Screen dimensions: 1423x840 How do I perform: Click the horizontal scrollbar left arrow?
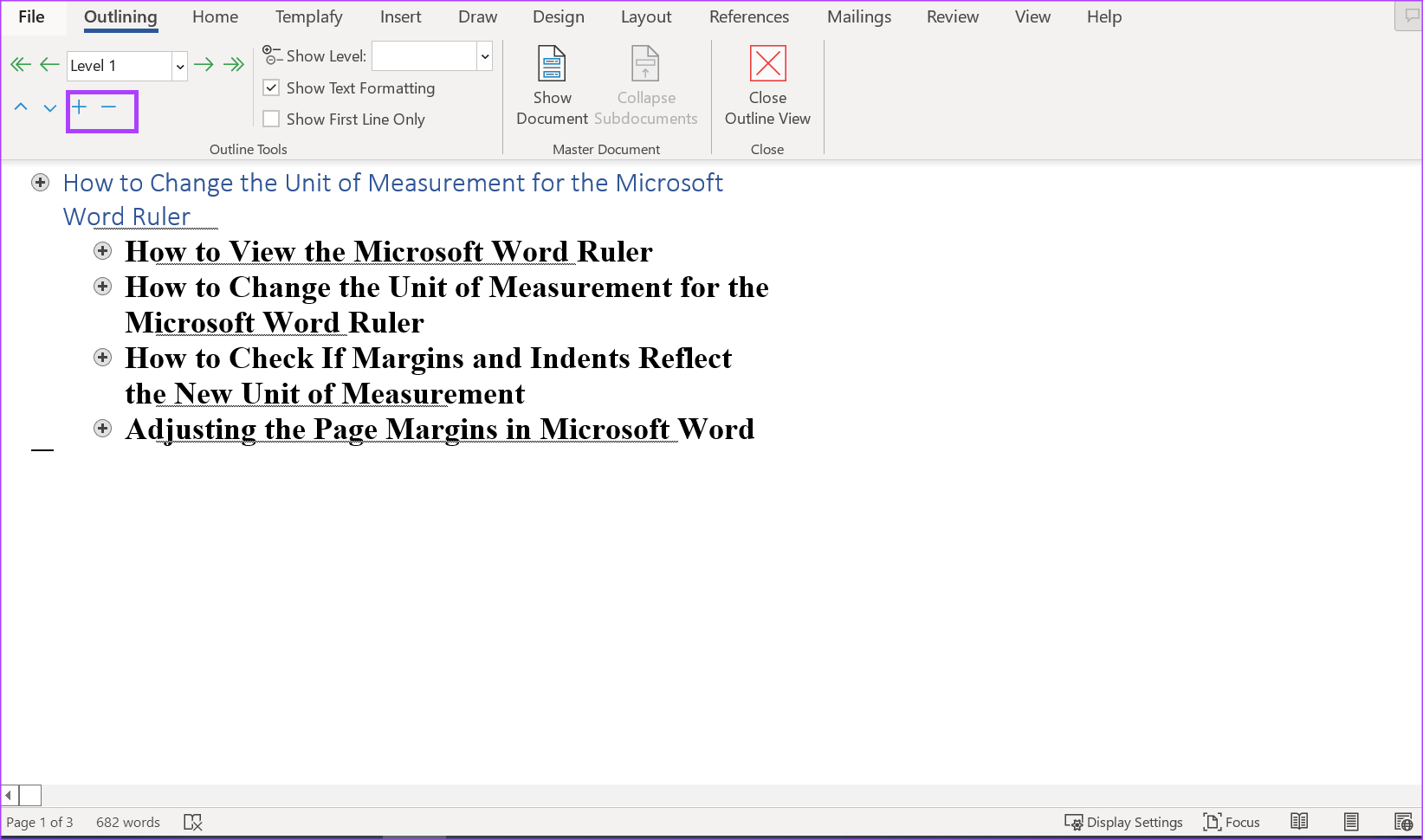pos(8,794)
